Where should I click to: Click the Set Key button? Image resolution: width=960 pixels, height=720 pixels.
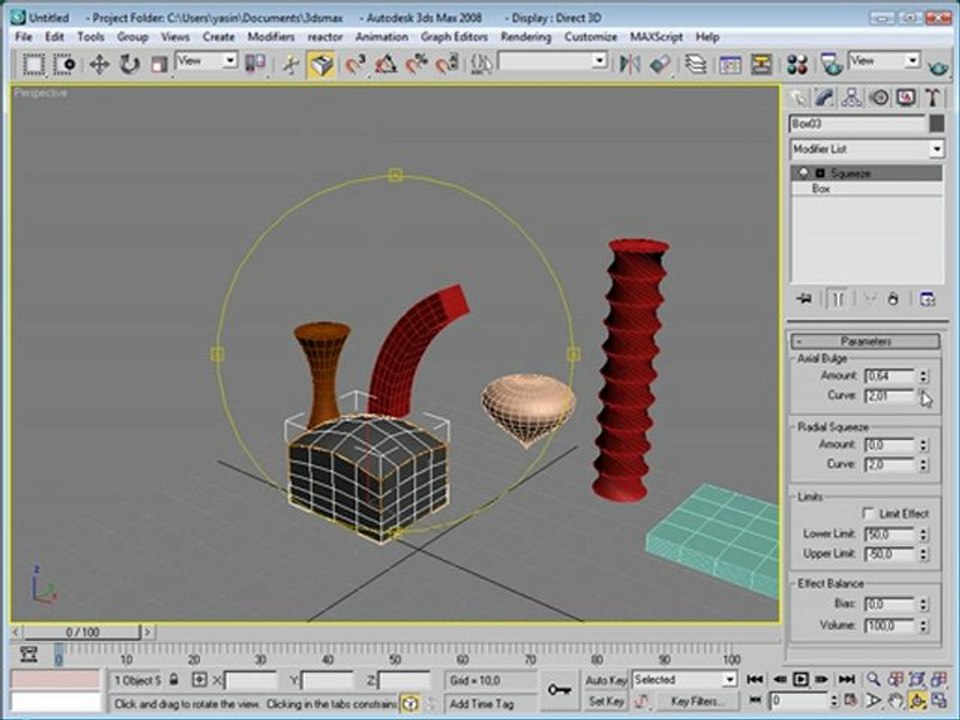point(606,702)
